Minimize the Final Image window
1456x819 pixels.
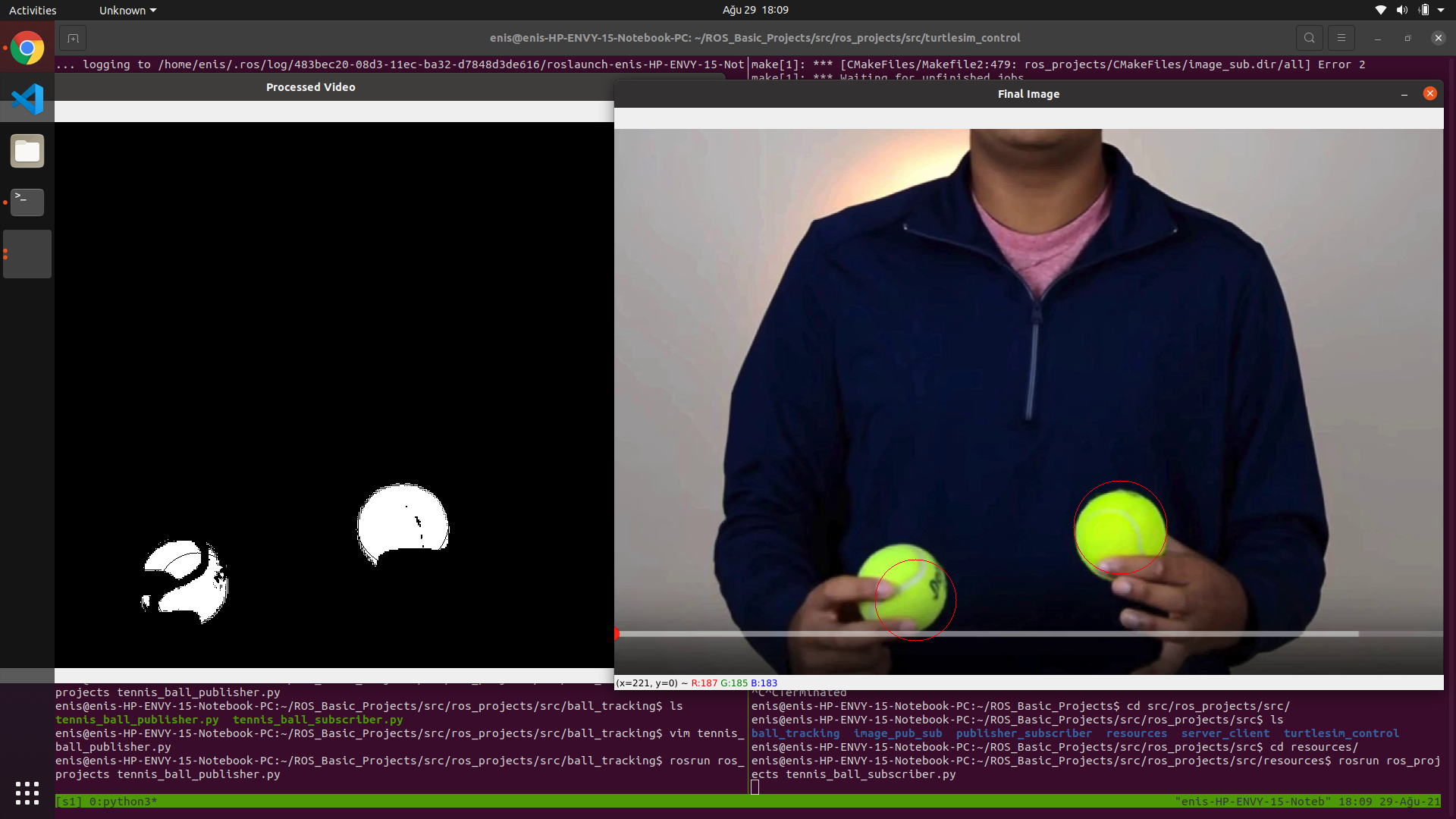point(1404,94)
